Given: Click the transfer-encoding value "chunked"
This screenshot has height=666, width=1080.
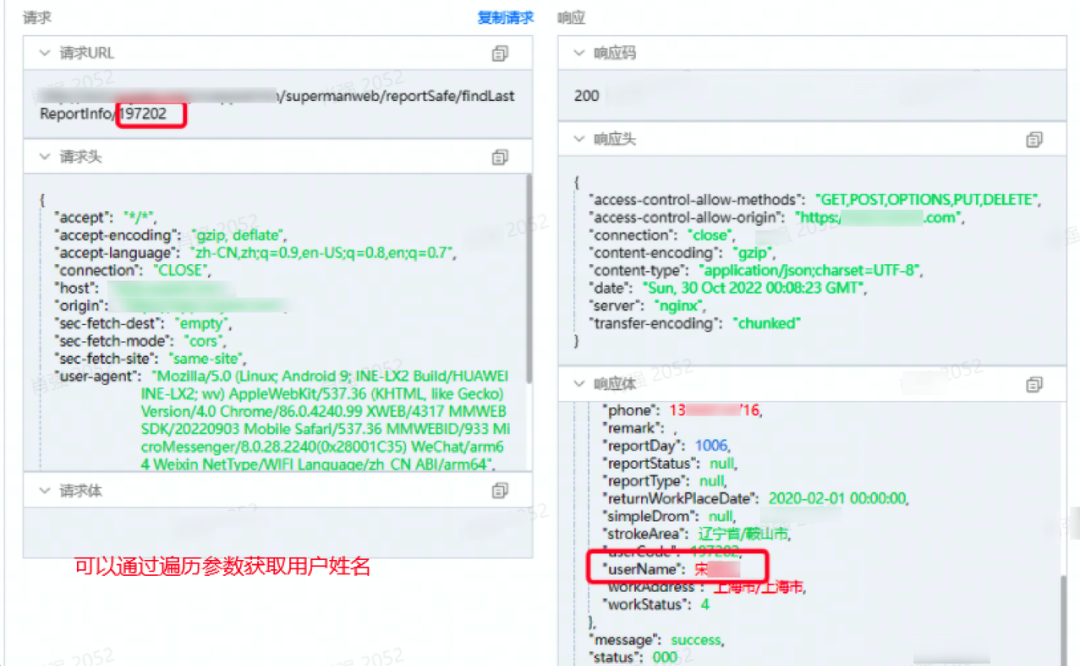Looking at the screenshot, I should (767, 324).
